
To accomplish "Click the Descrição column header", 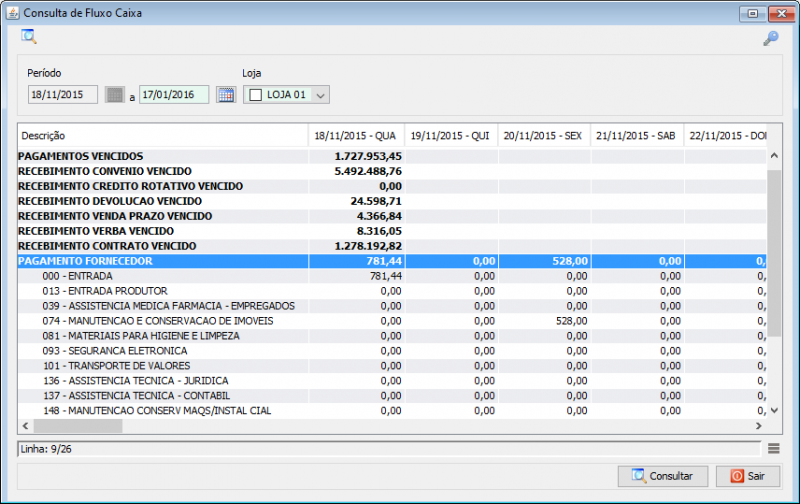I will click(x=163, y=136).
